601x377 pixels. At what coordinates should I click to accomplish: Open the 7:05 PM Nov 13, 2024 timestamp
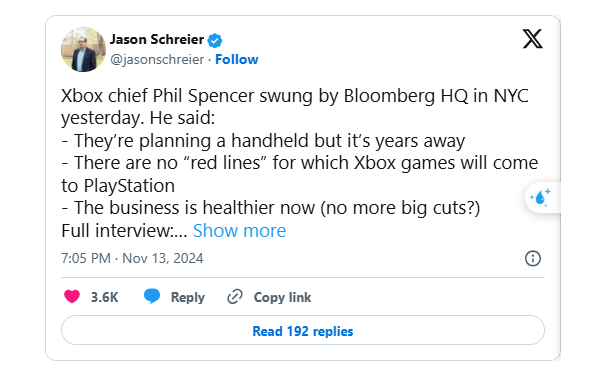click(x=132, y=258)
